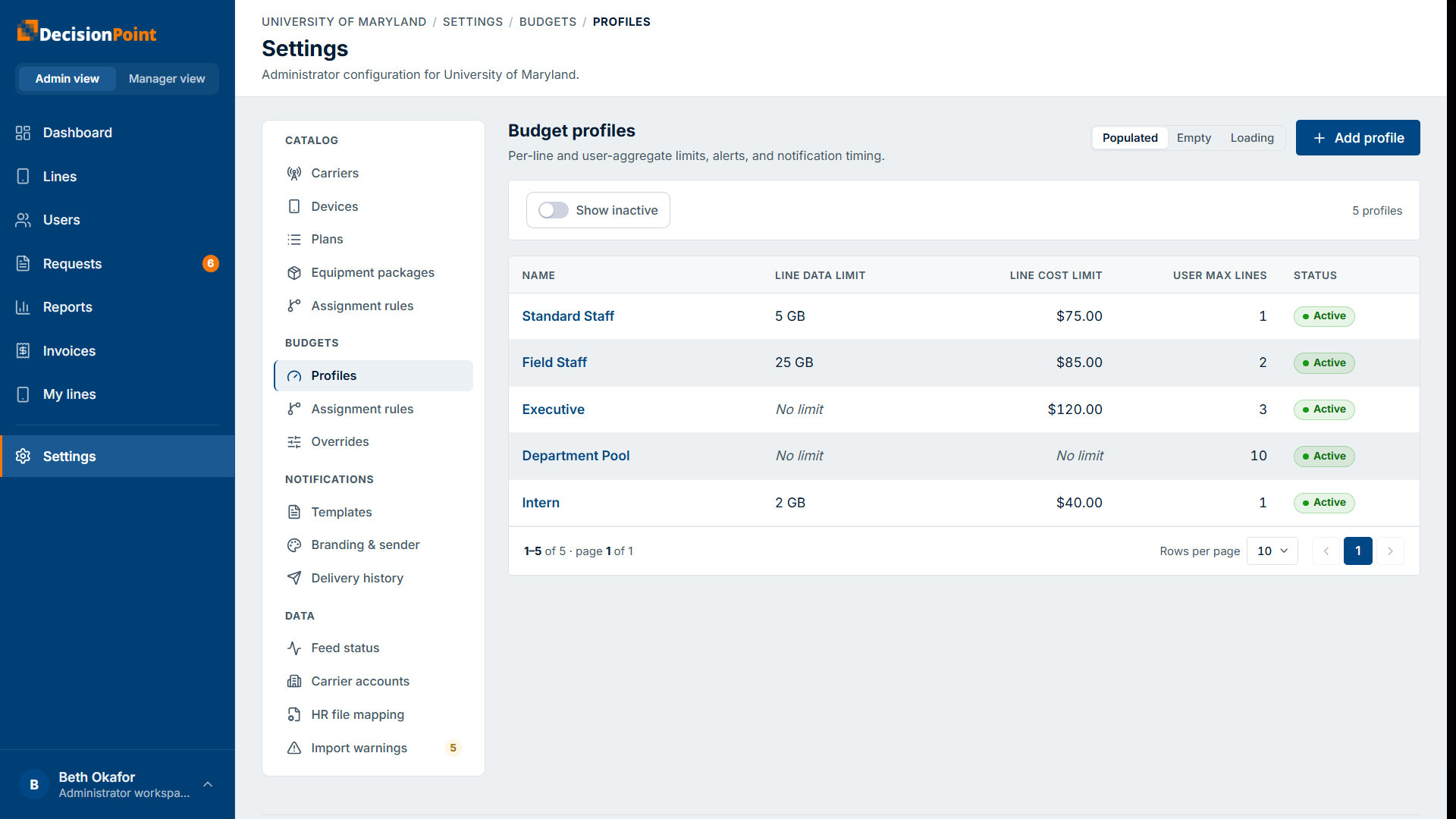Switch to Admin view
Image resolution: width=1456 pixels, height=819 pixels.
click(x=67, y=79)
